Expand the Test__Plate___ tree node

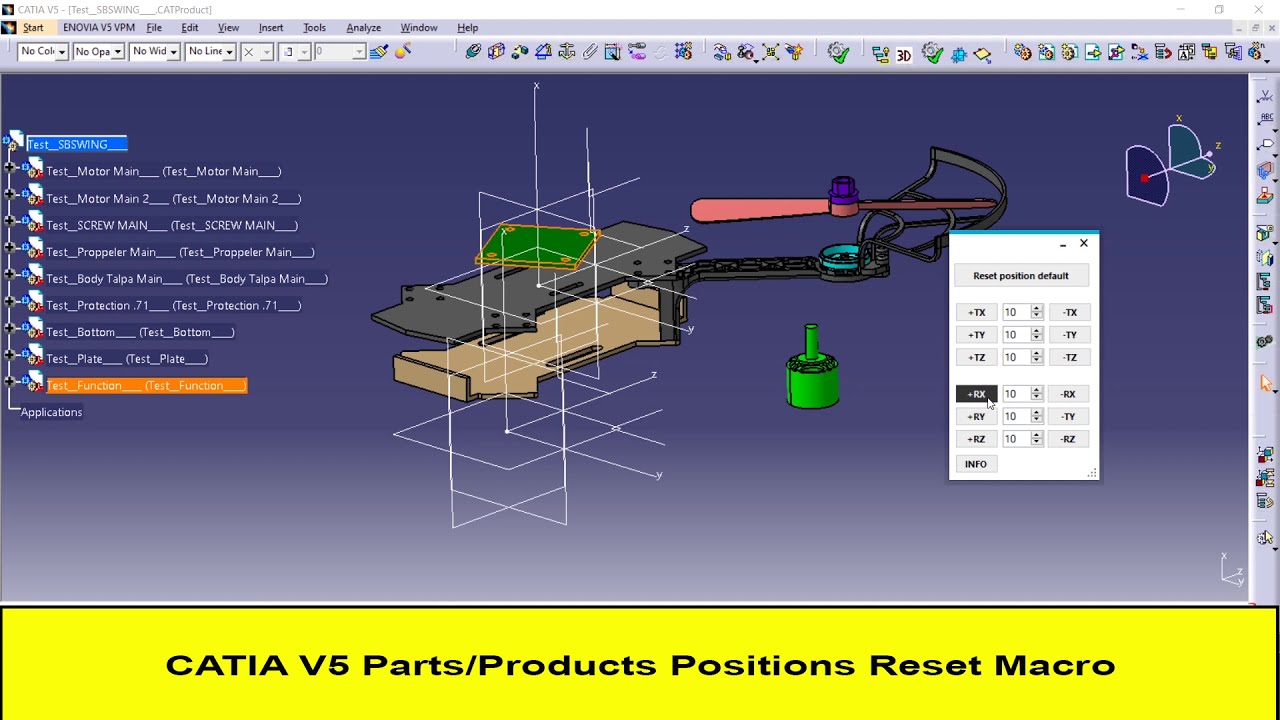(10, 355)
